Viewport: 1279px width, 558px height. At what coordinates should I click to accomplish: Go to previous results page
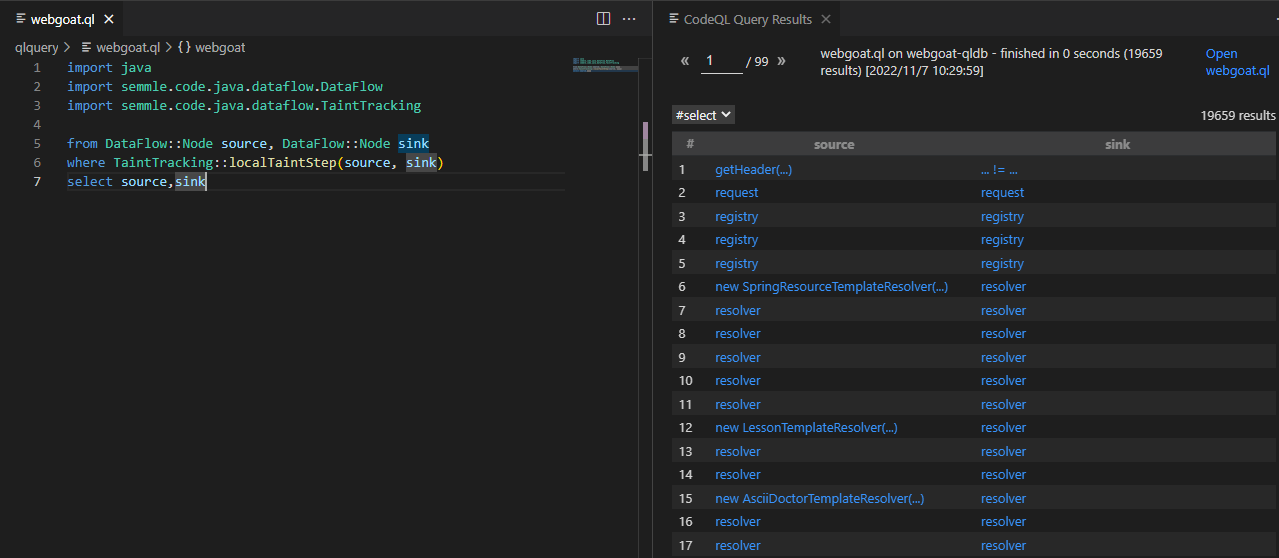click(685, 61)
